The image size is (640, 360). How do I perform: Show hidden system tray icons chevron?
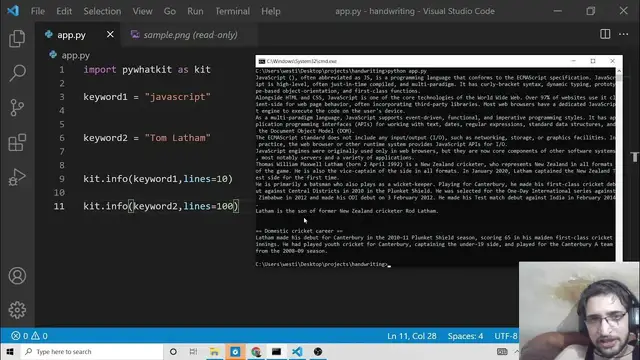516,351
